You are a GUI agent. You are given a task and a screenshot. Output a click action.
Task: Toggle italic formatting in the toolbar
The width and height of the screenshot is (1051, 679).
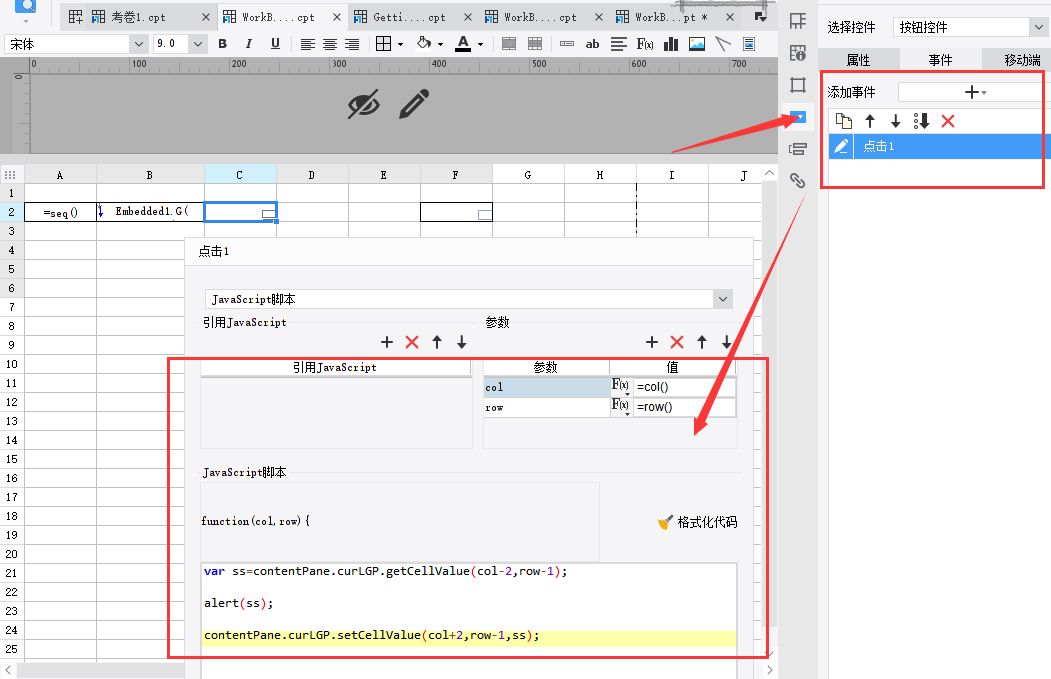(x=249, y=44)
